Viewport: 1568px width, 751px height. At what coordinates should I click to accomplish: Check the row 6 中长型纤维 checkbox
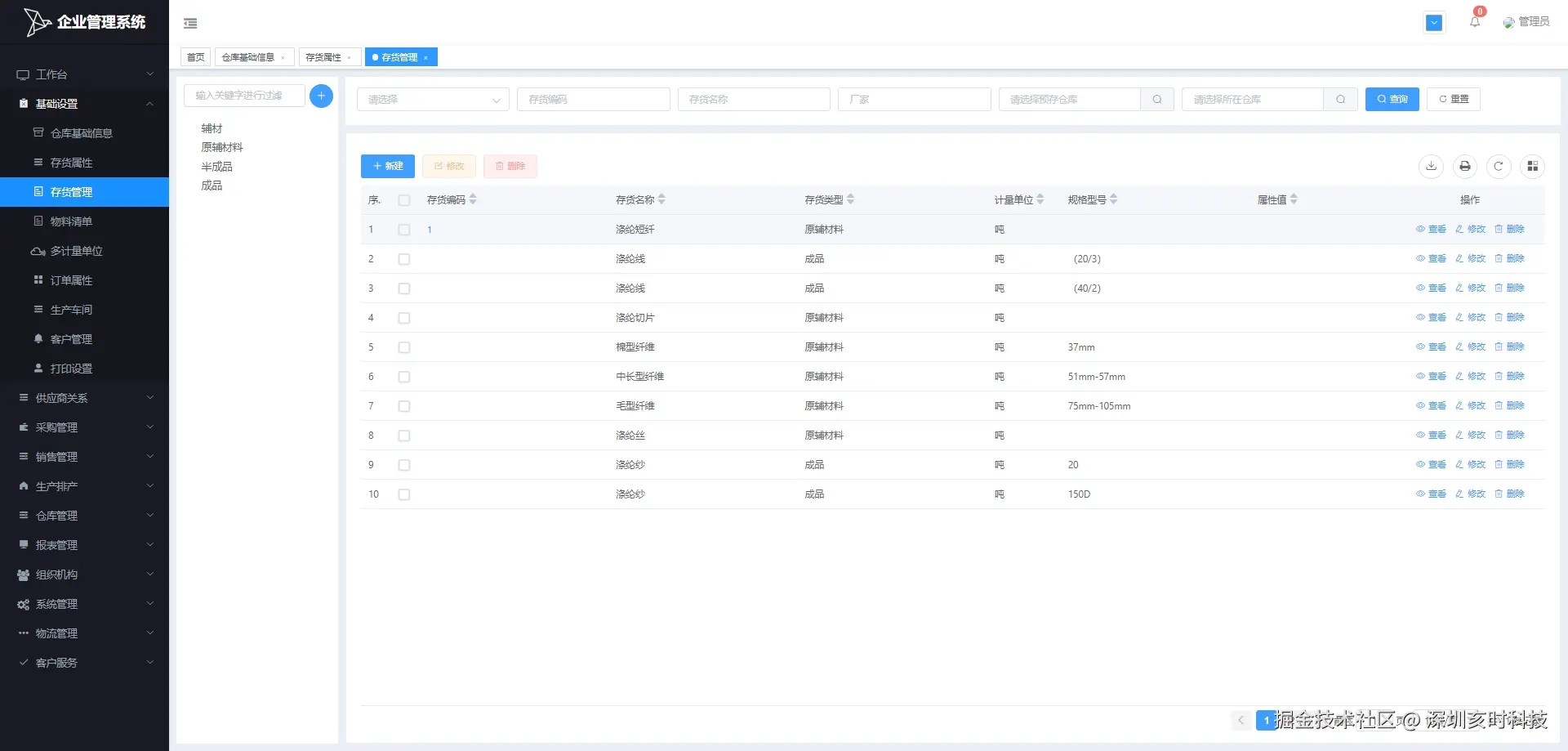(x=404, y=377)
